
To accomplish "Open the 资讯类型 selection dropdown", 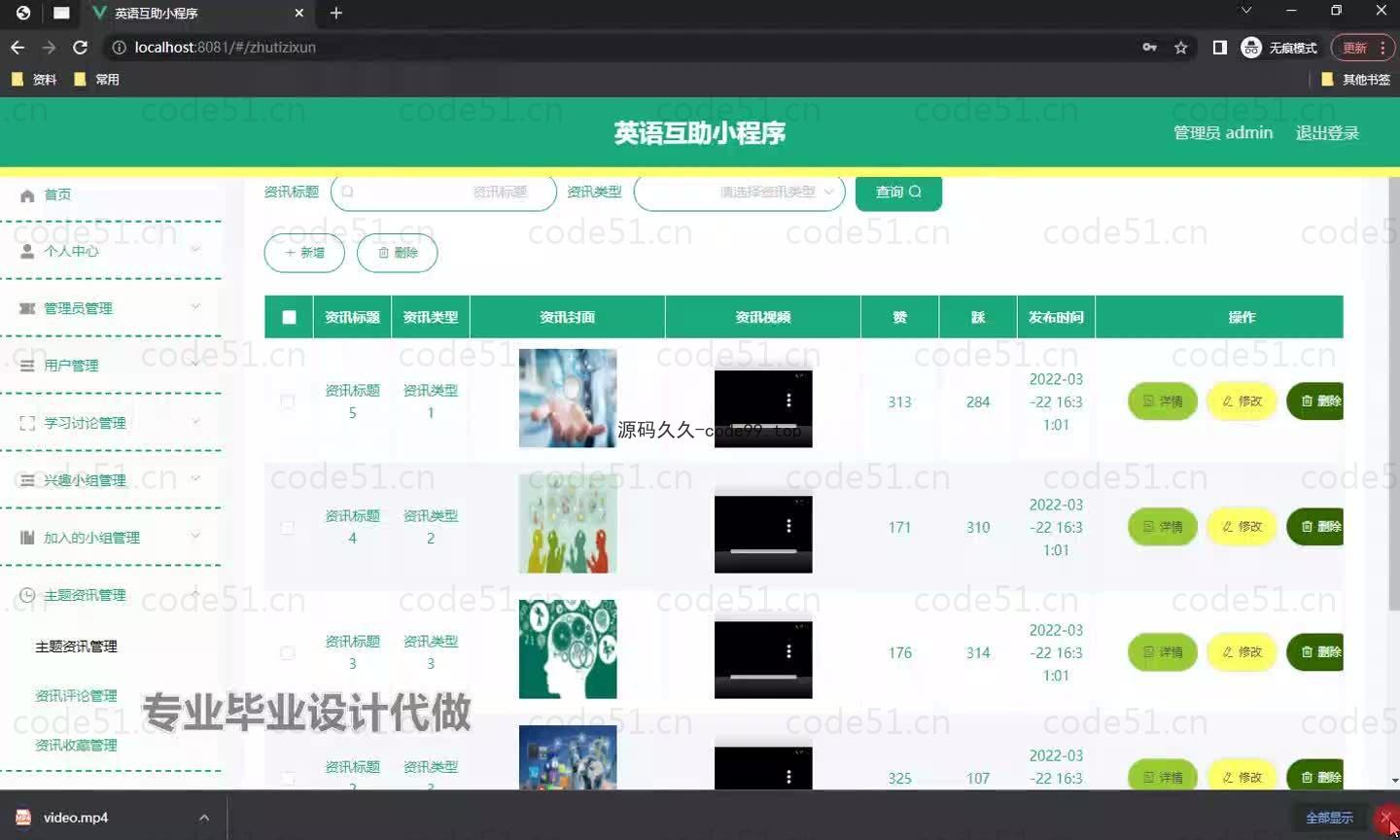I will click(739, 192).
